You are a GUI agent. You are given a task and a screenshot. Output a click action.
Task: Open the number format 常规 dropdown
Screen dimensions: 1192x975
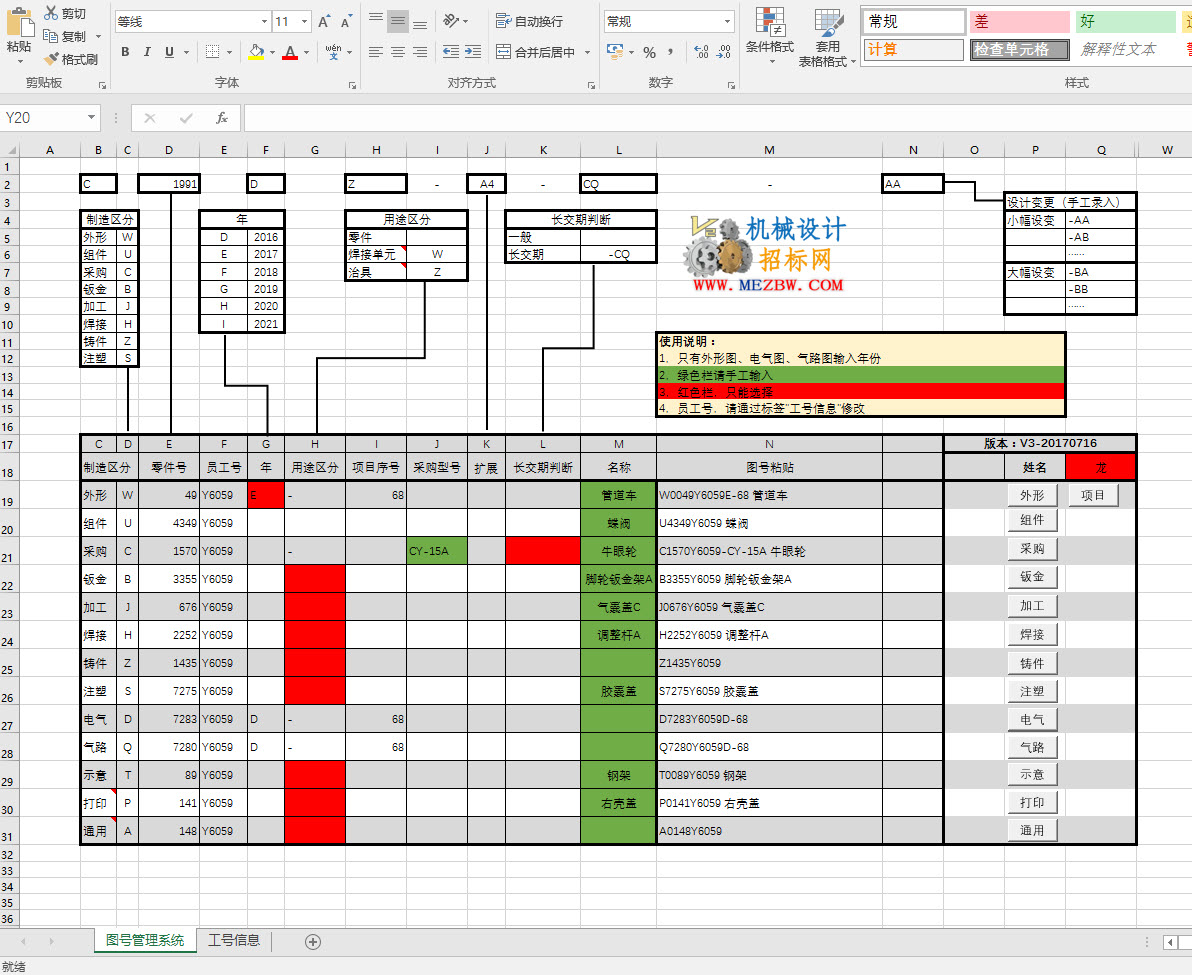coord(727,21)
